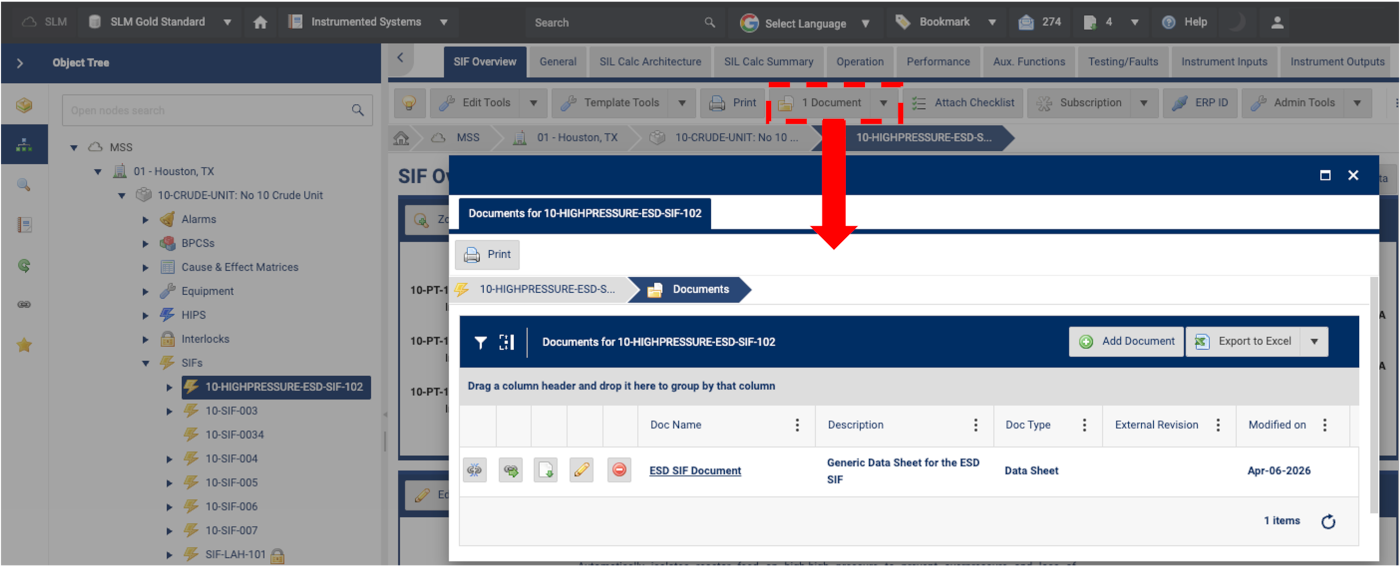Refresh the documents grid
1400x566 pixels.
[x=1328, y=521]
